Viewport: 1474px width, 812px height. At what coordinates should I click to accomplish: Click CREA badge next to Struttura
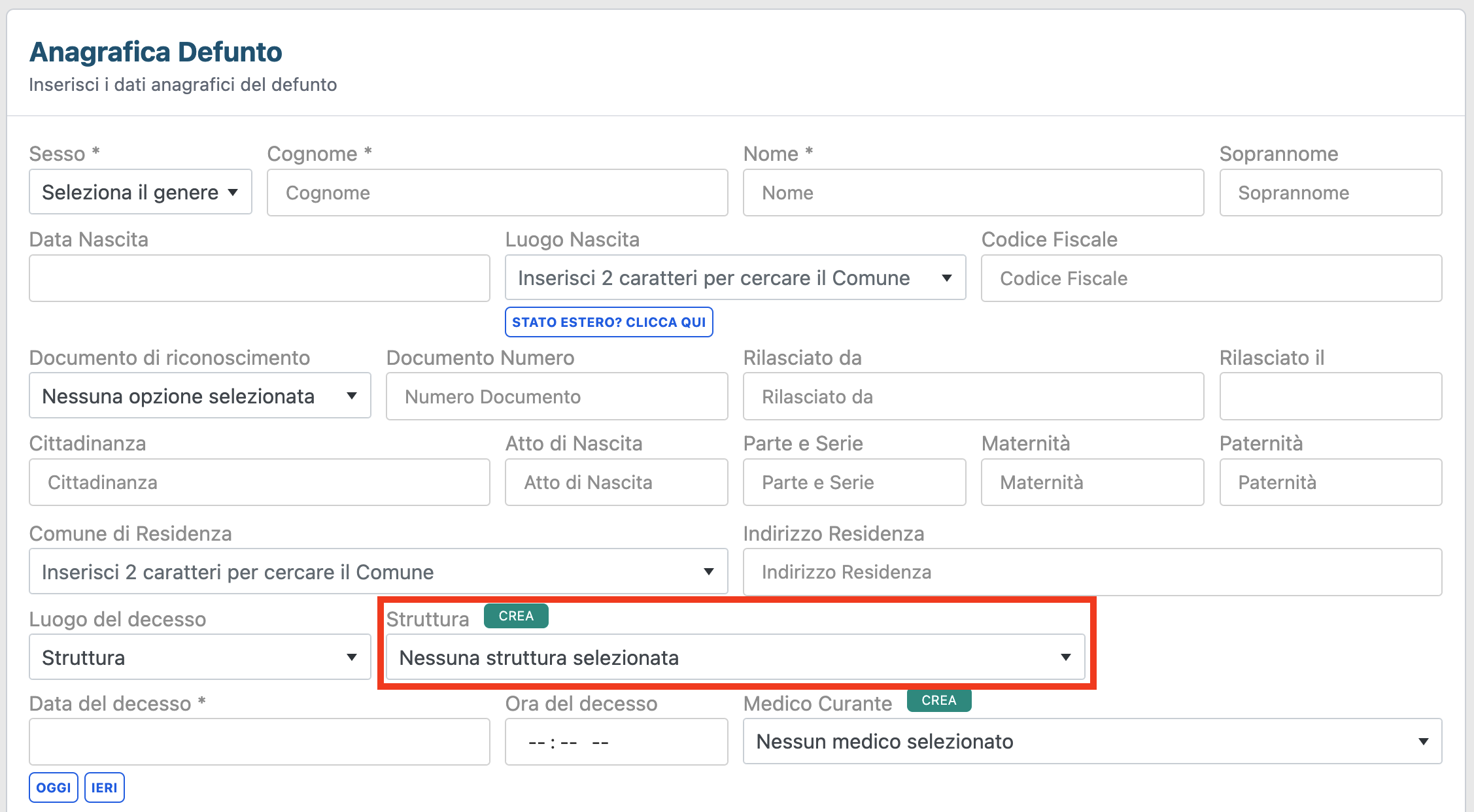516,616
